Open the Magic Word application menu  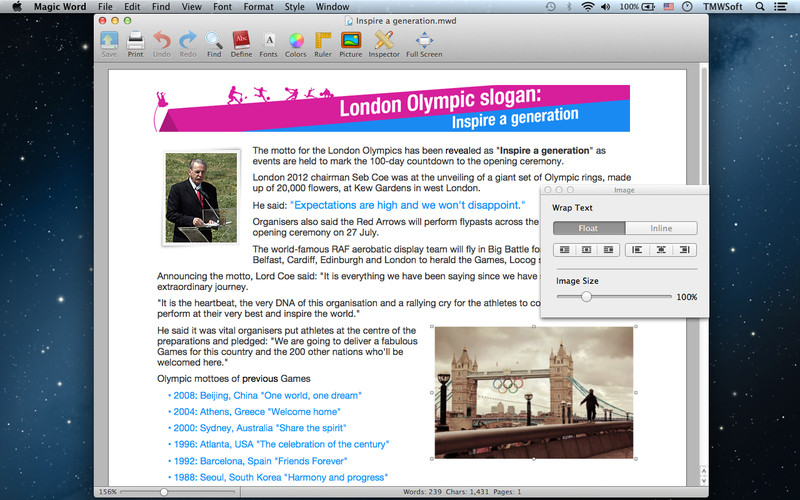pyautogui.click(x=60, y=7)
